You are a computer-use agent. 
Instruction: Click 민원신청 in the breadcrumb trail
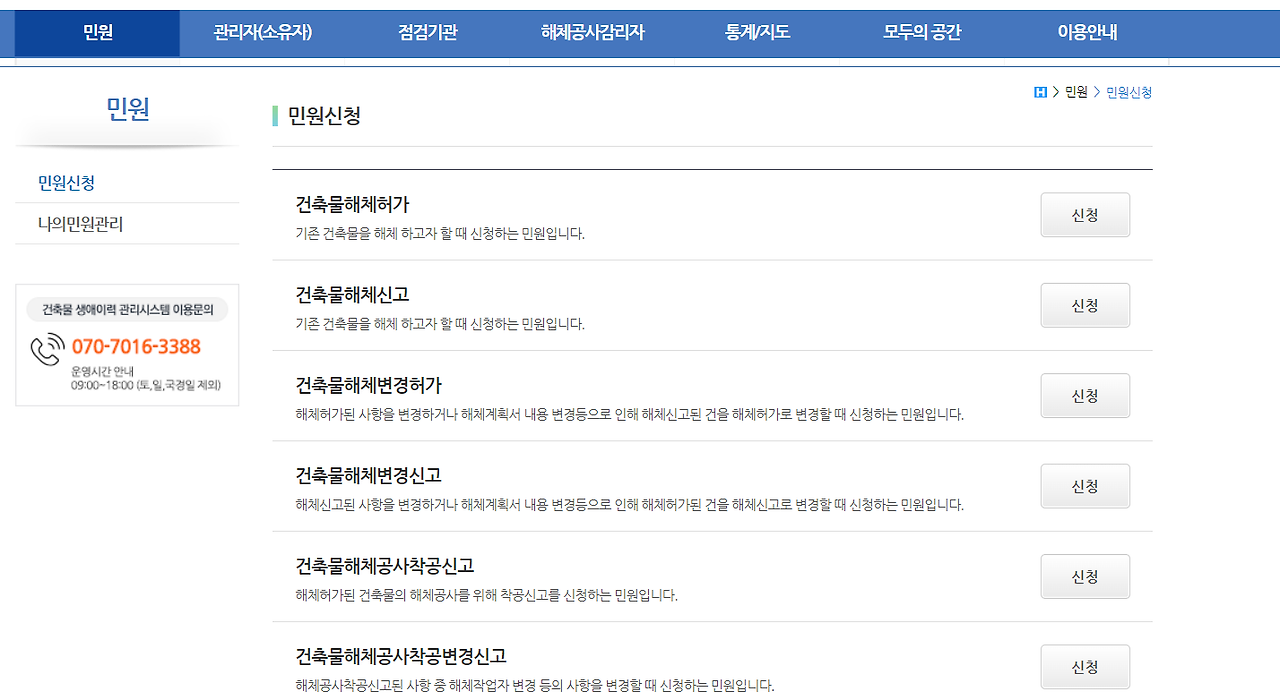click(1128, 92)
